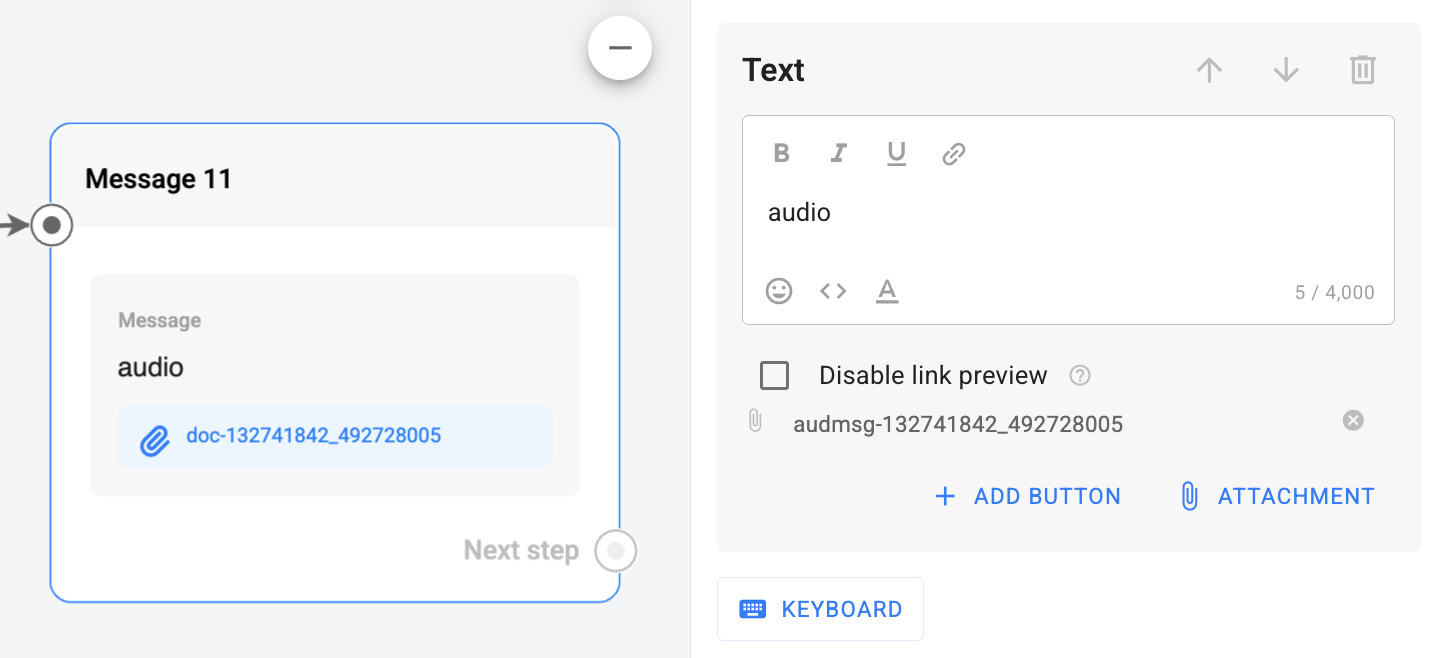Screen dimensions: 1446x658
Task: Move Text block down
Action: (x=1286, y=70)
